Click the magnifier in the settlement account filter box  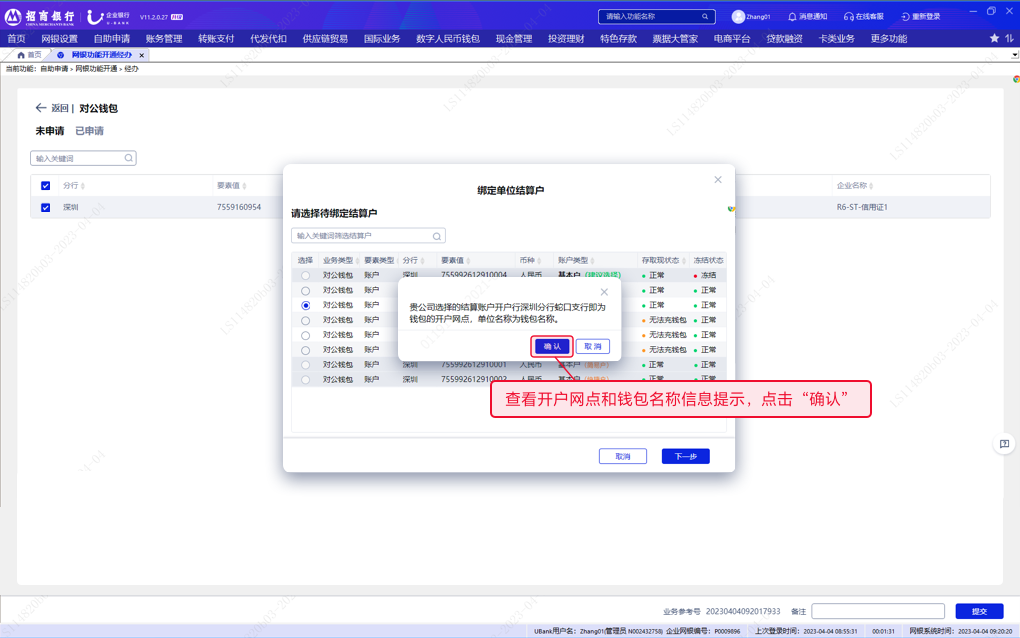pos(437,236)
